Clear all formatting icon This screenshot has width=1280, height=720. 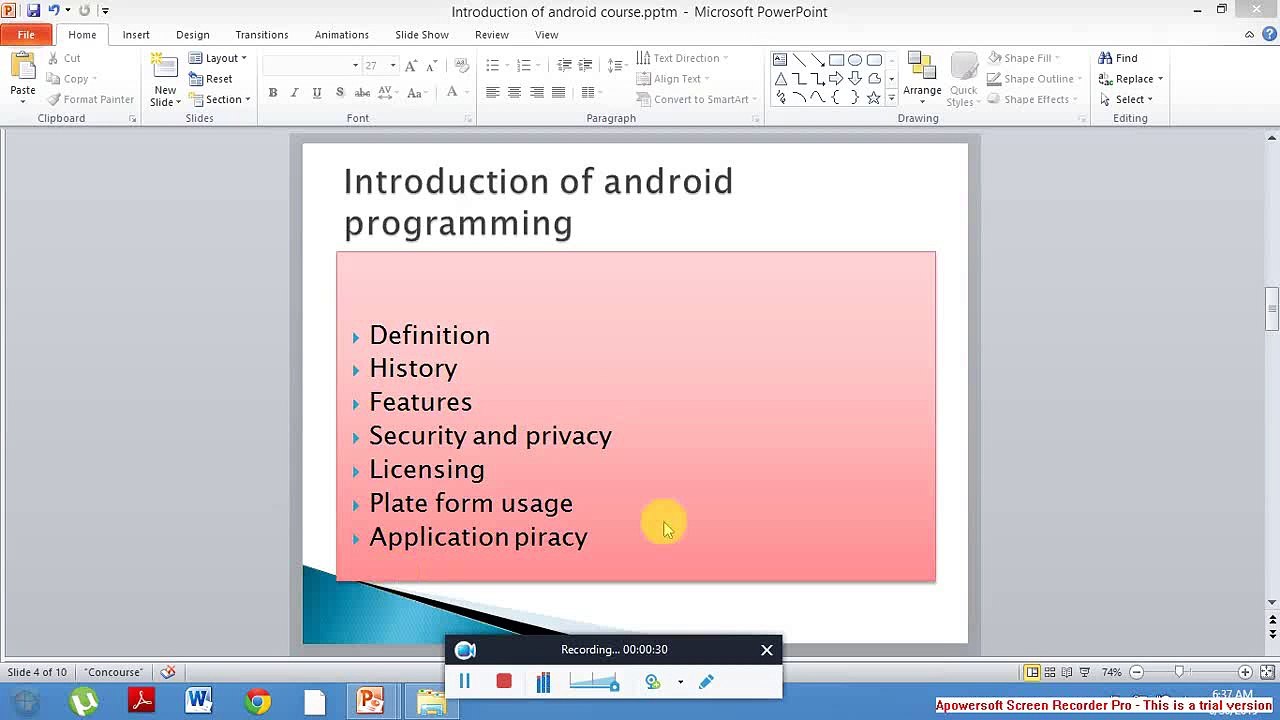(461, 66)
